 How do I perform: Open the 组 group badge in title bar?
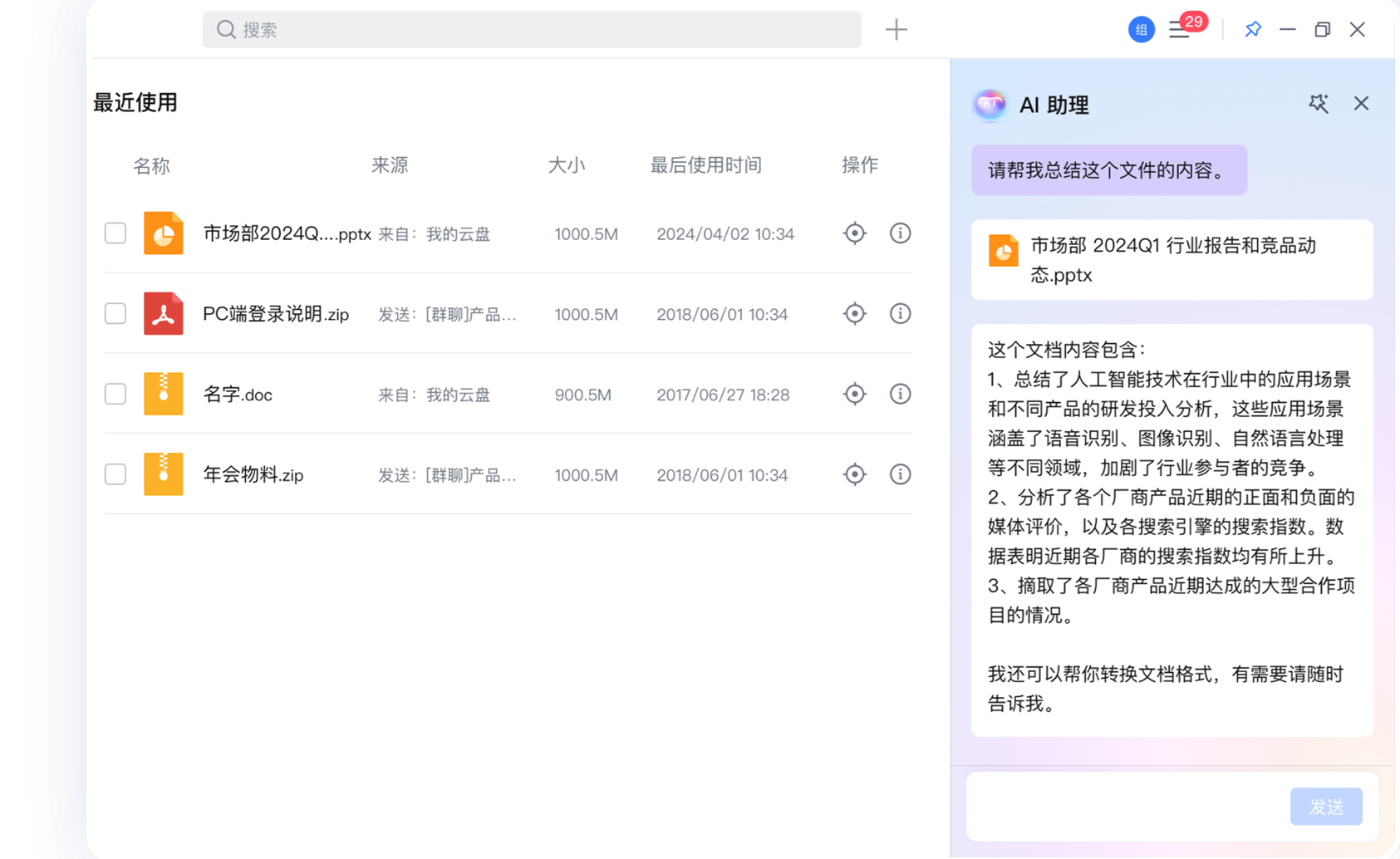[1141, 29]
